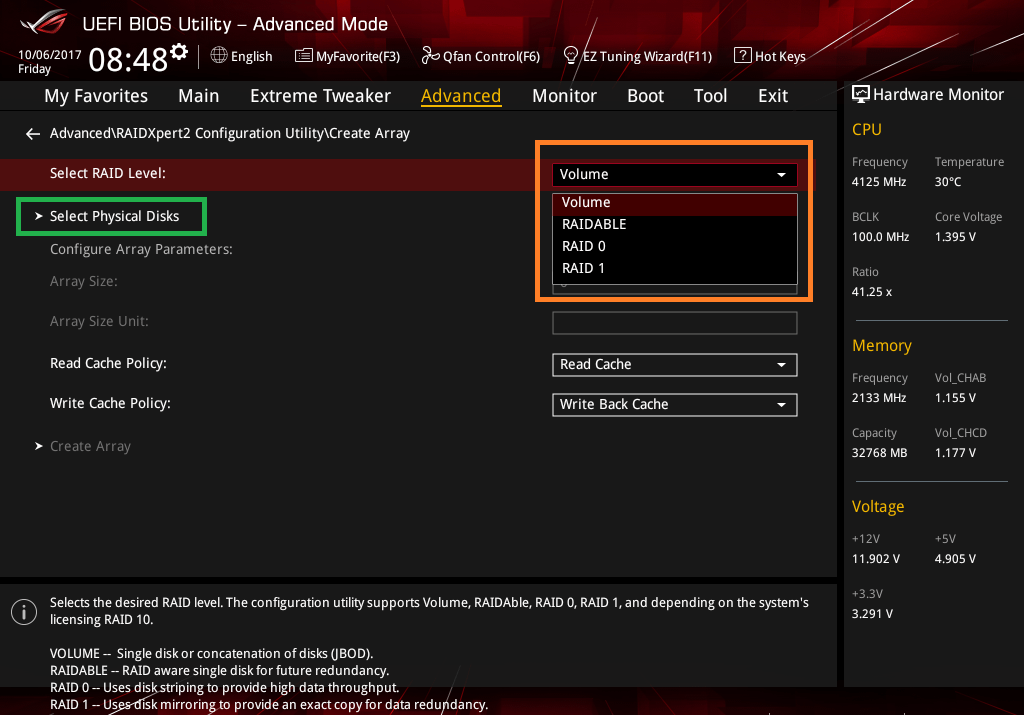Screen dimensions: 1024x715
Task: Switch to the Main tab
Action: [x=199, y=96]
